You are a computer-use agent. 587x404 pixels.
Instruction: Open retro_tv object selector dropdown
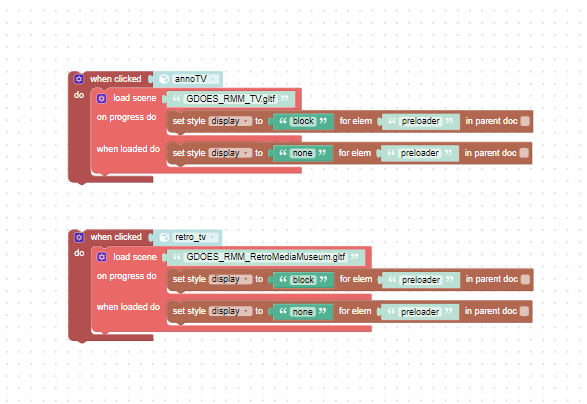coord(195,237)
